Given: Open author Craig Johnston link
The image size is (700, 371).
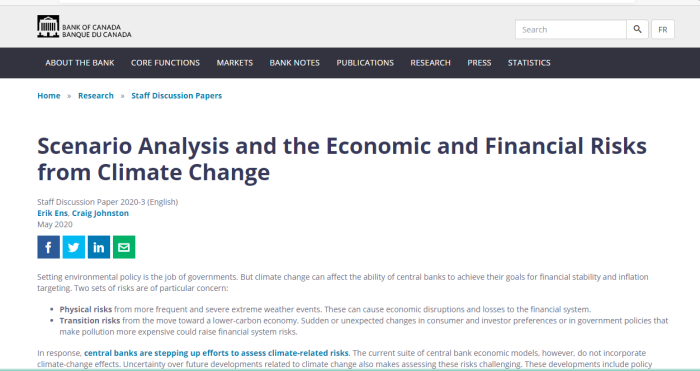Looking at the screenshot, I should [100, 213].
